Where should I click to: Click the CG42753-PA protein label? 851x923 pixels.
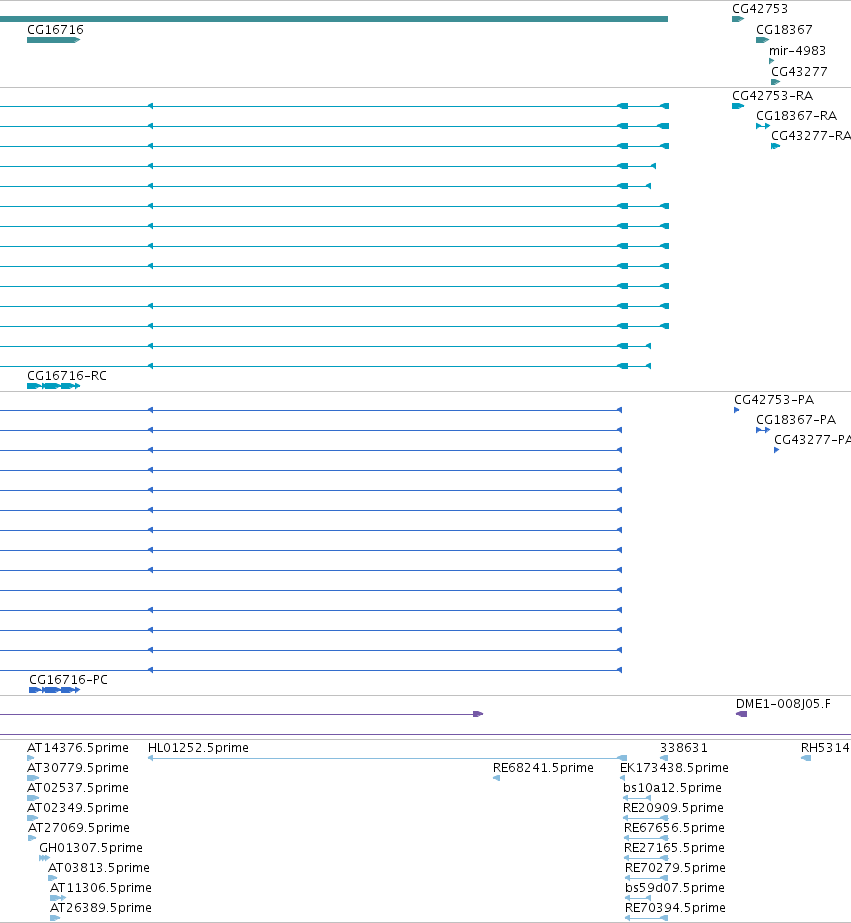coord(774,400)
